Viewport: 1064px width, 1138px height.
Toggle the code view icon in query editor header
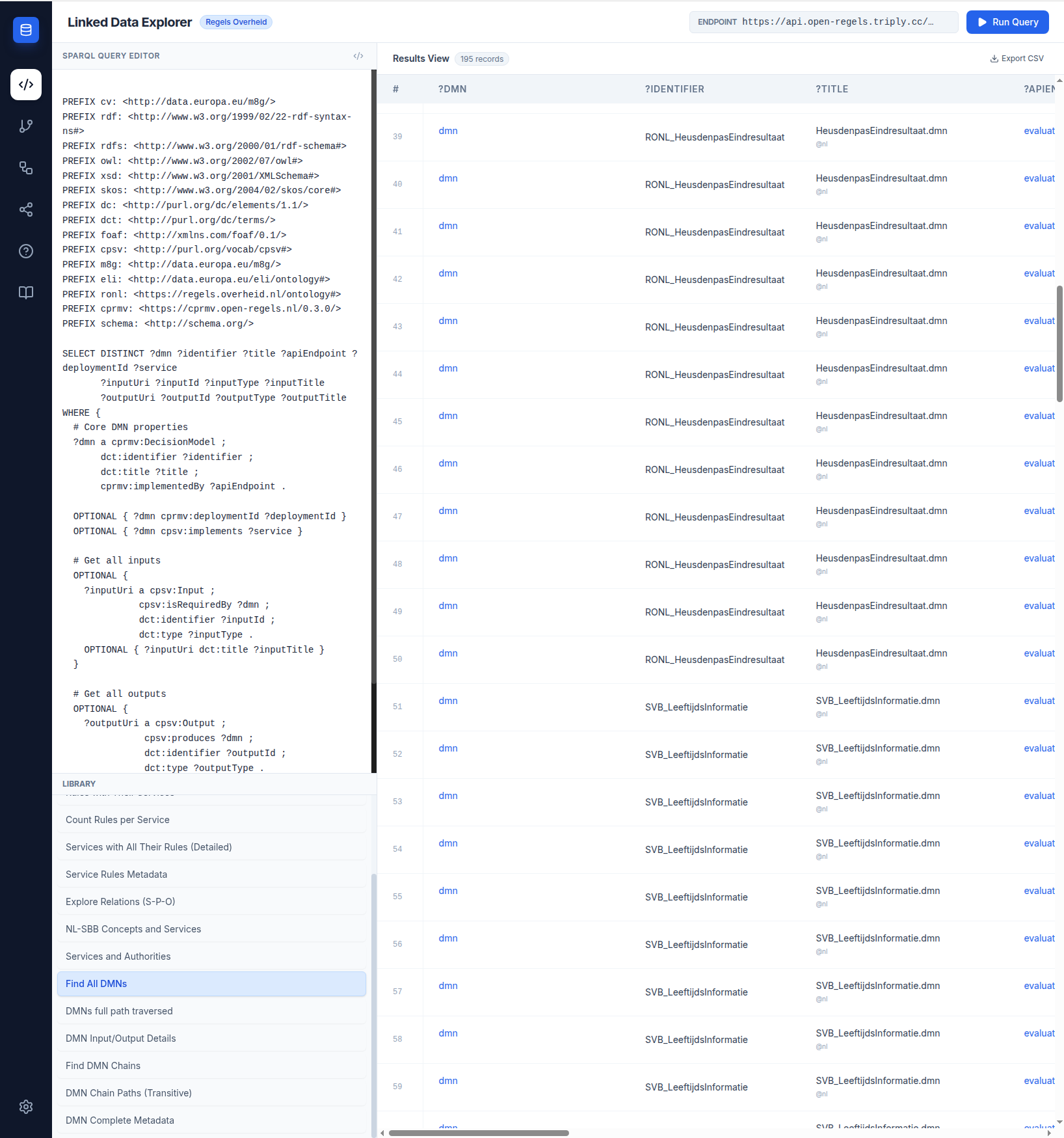(x=358, y=56)
